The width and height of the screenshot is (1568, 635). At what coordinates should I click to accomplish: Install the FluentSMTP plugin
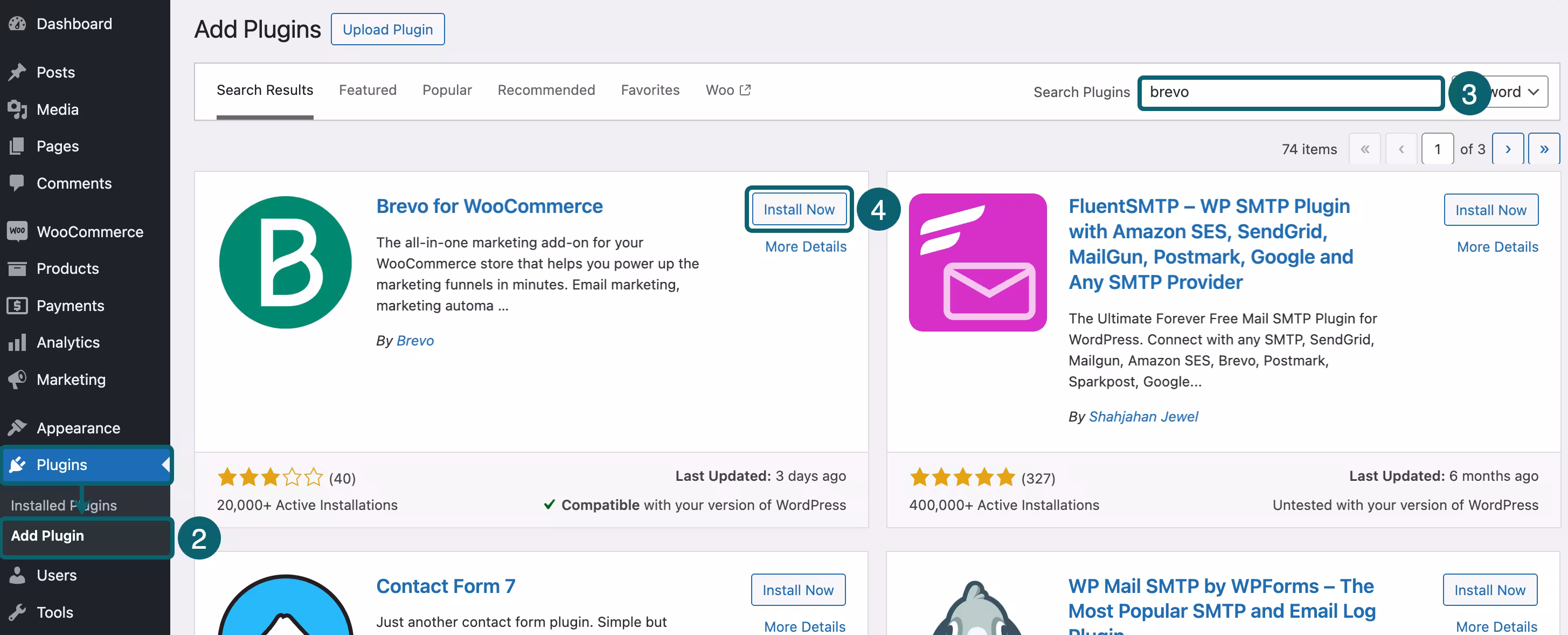(x=1491, y=210)
